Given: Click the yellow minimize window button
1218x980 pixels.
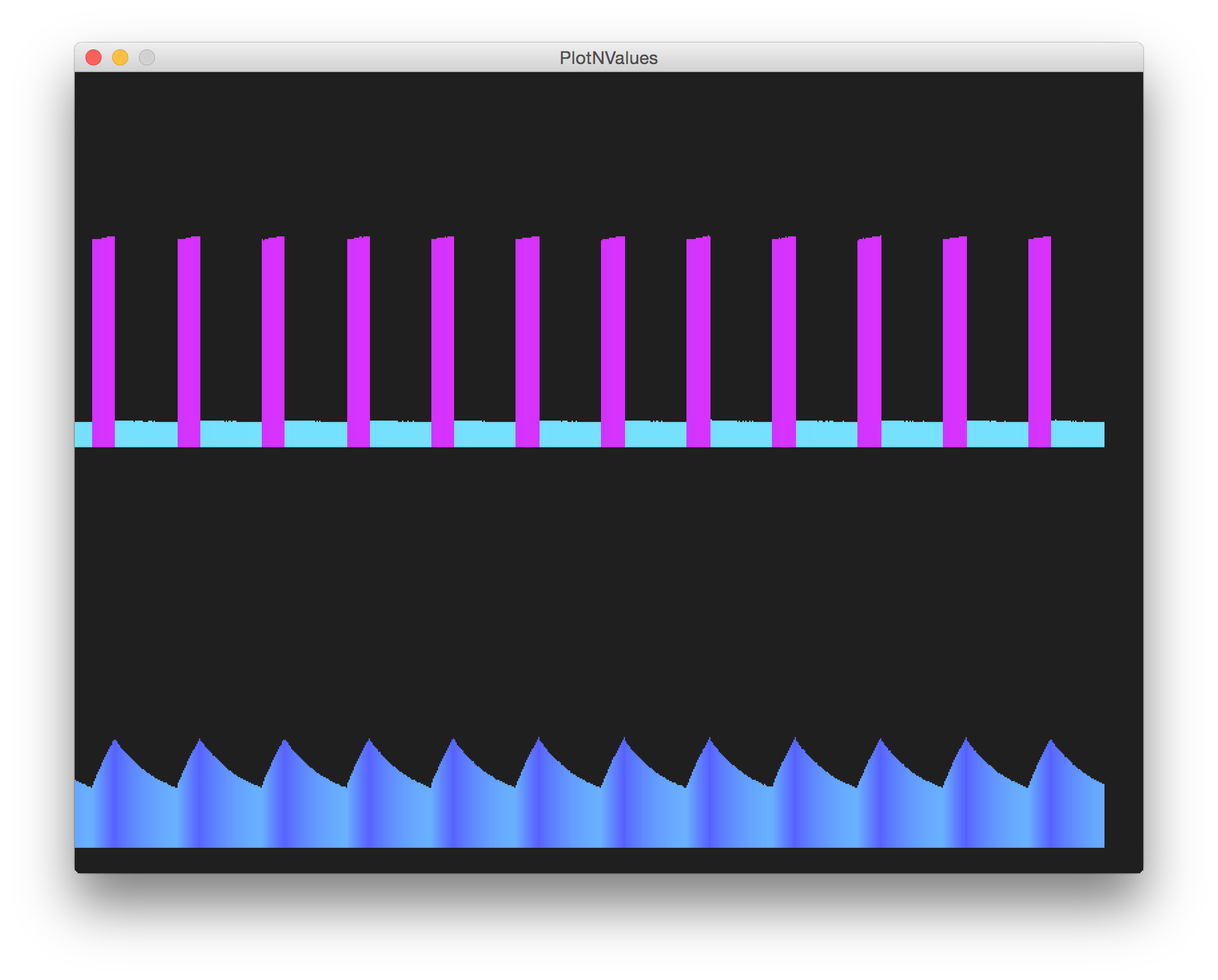Looking at the screenshot, I should tap(120, 58).
